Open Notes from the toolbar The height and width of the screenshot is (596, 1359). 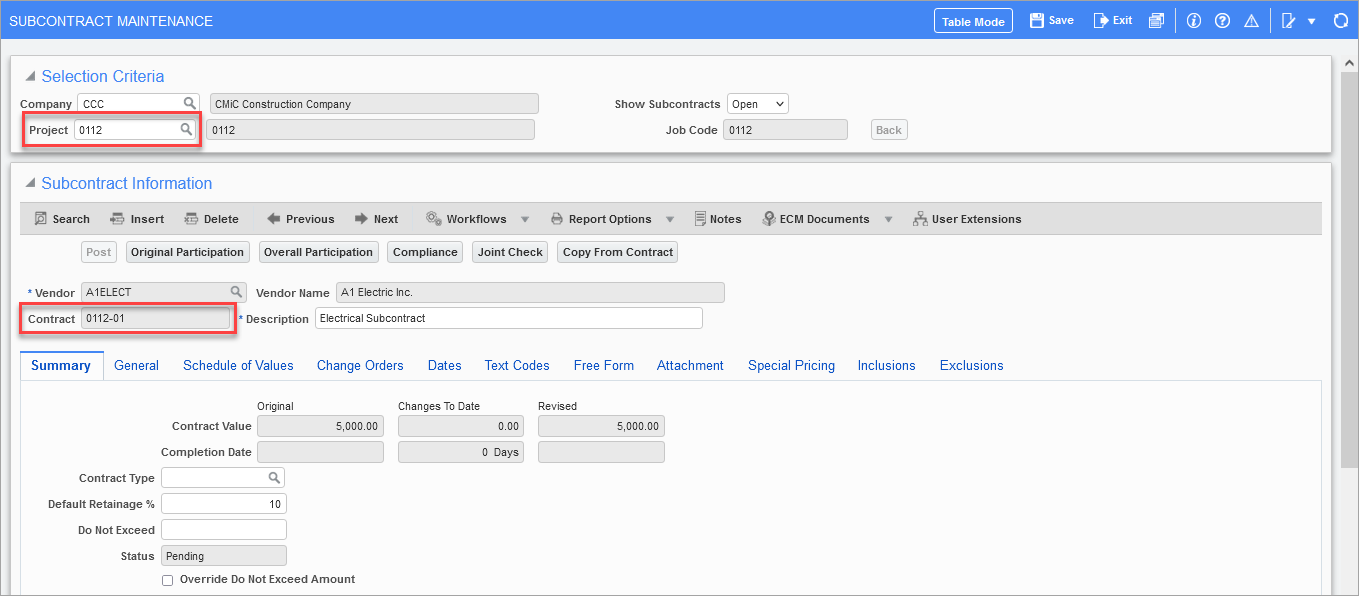(718, 219)
